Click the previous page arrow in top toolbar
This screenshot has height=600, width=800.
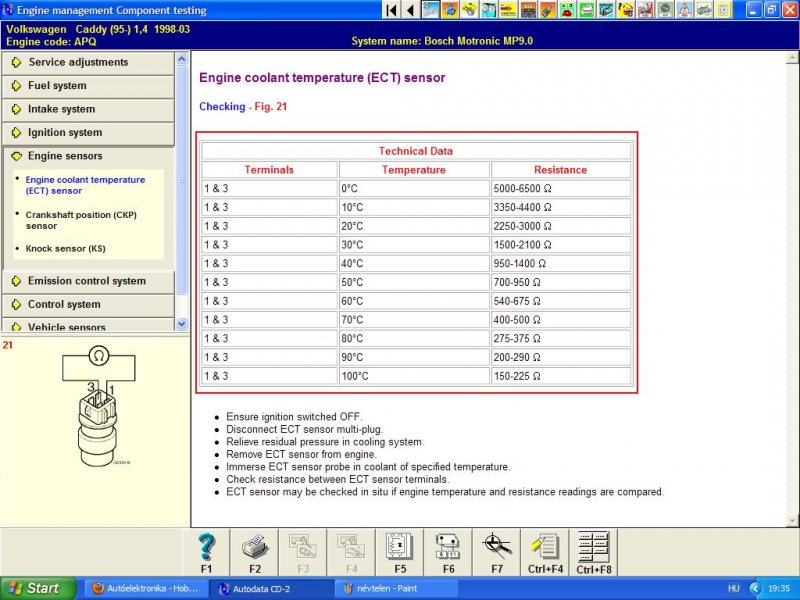[411, 10]
